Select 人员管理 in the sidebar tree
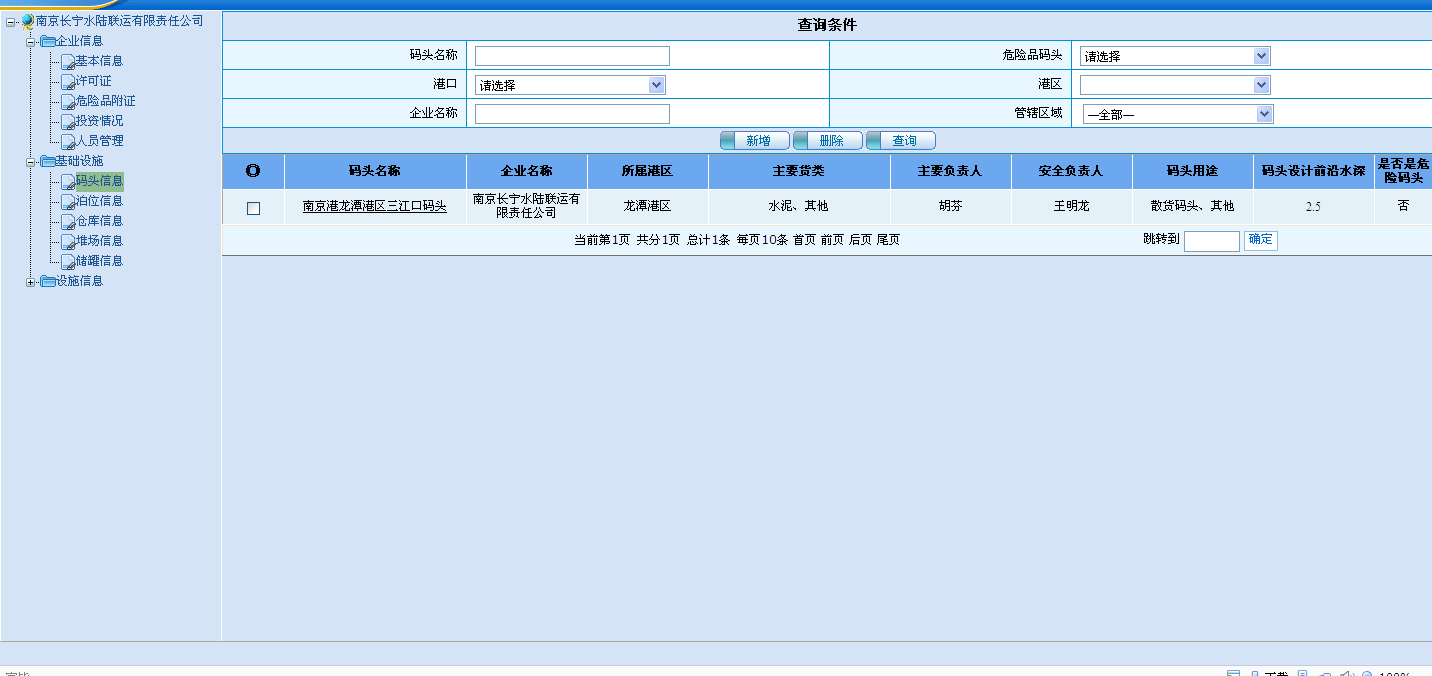Image resolution: width=1432 pixels, height=676 pixels. 99,141
